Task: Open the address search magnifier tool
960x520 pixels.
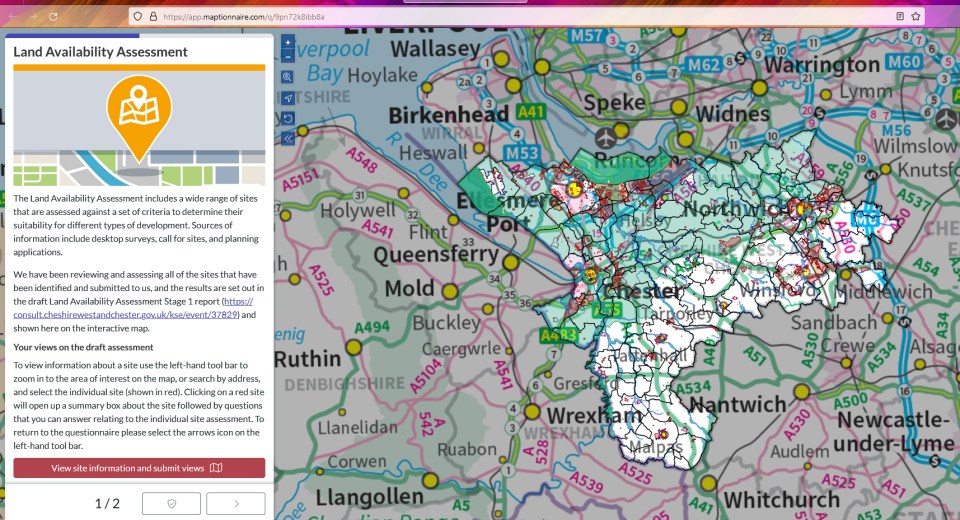Action: 288,77
